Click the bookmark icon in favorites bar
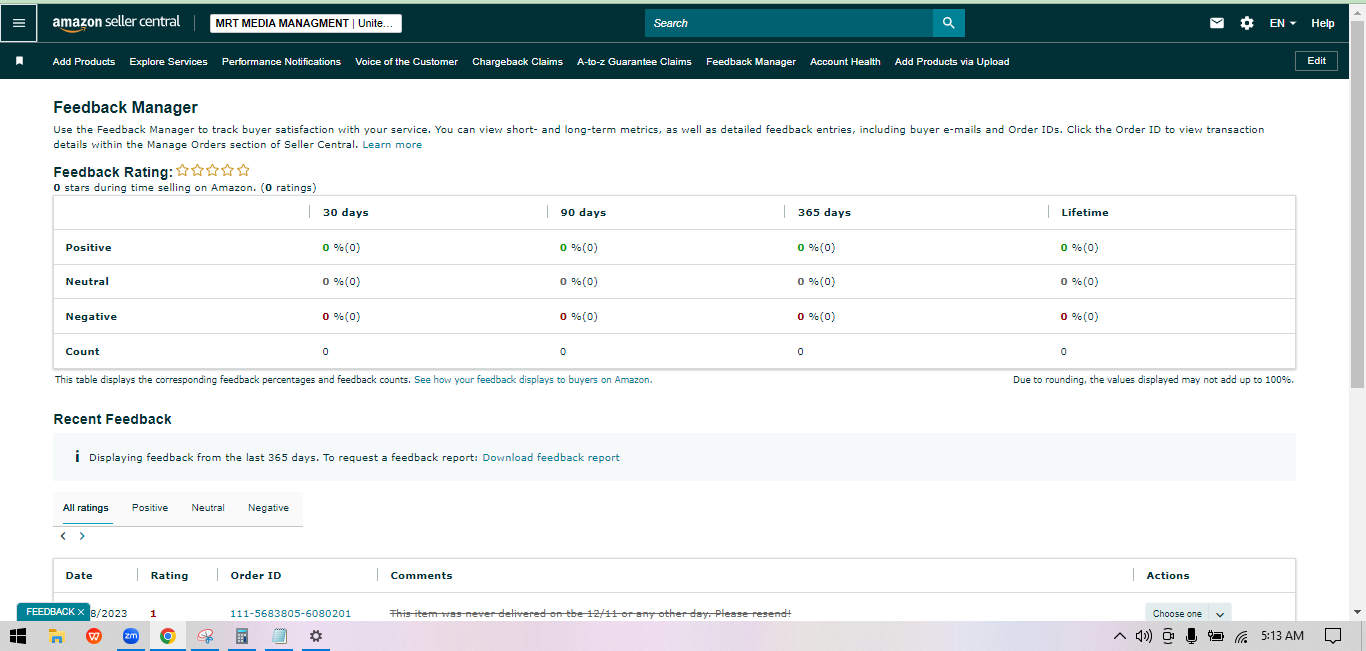The height and width of the screenshot is (651, 1366). pos(19,61)
